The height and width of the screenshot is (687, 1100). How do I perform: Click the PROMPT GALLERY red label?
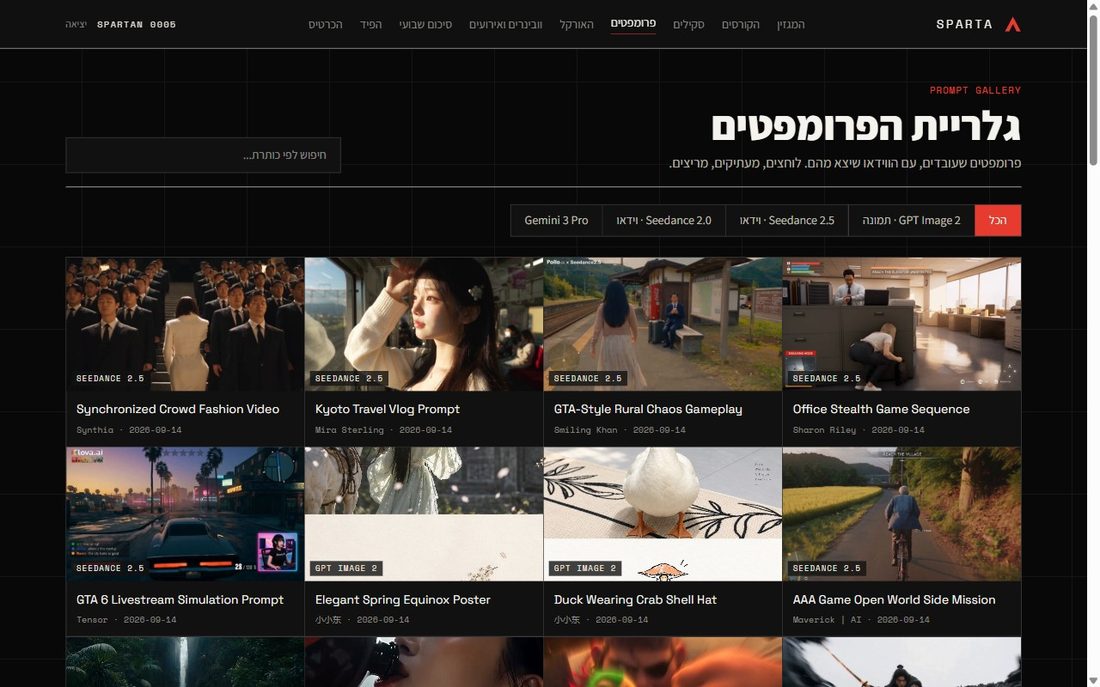(x=975, y=90)
